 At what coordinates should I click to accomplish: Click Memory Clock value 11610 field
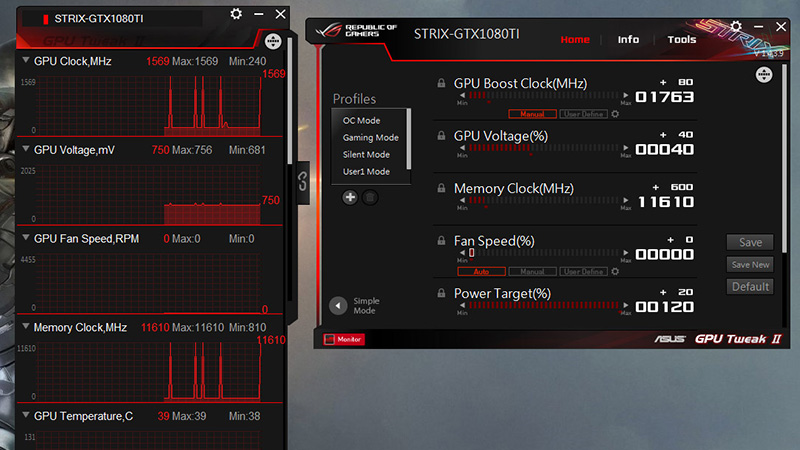click(666, 202)
